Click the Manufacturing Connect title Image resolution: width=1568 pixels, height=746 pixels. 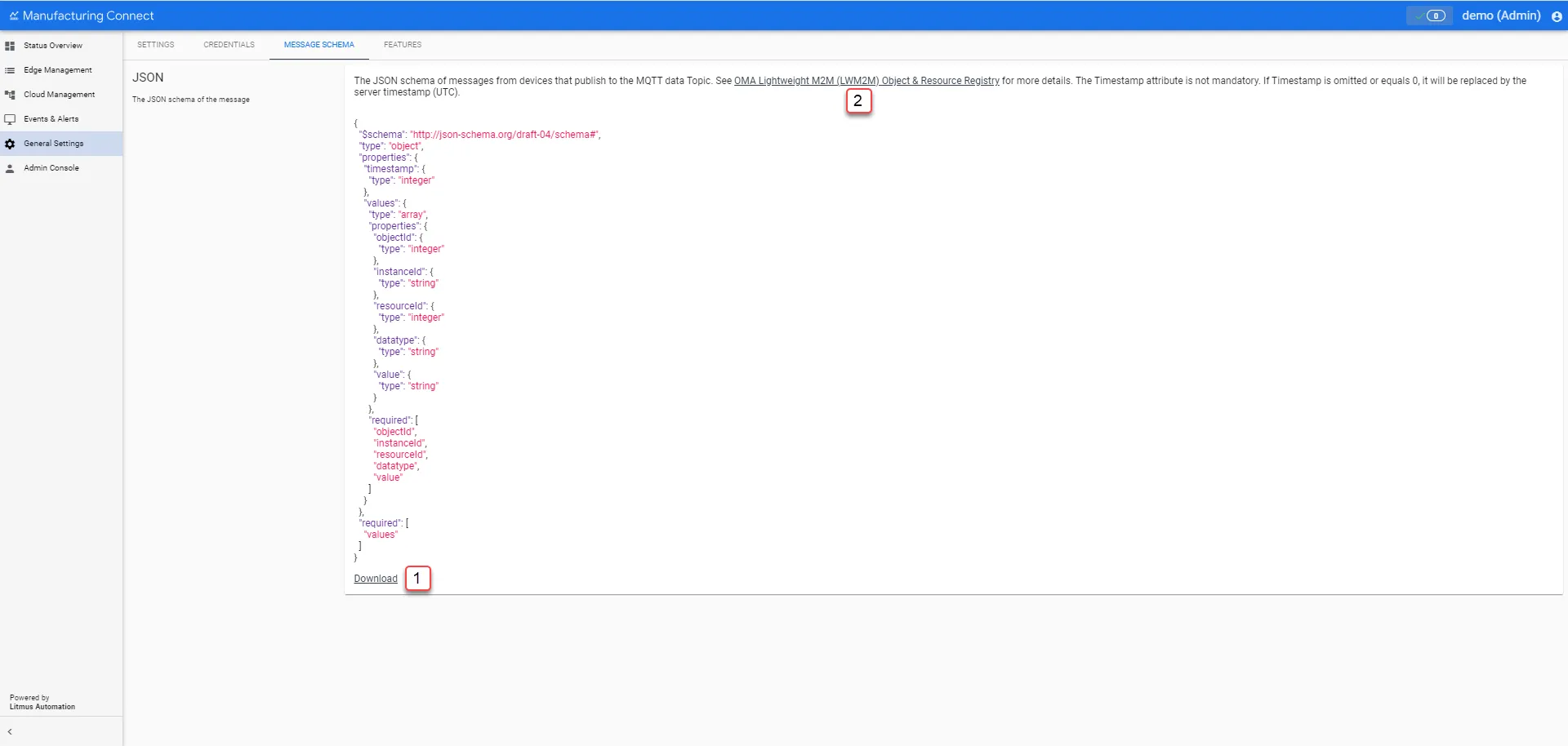point(88,16)
